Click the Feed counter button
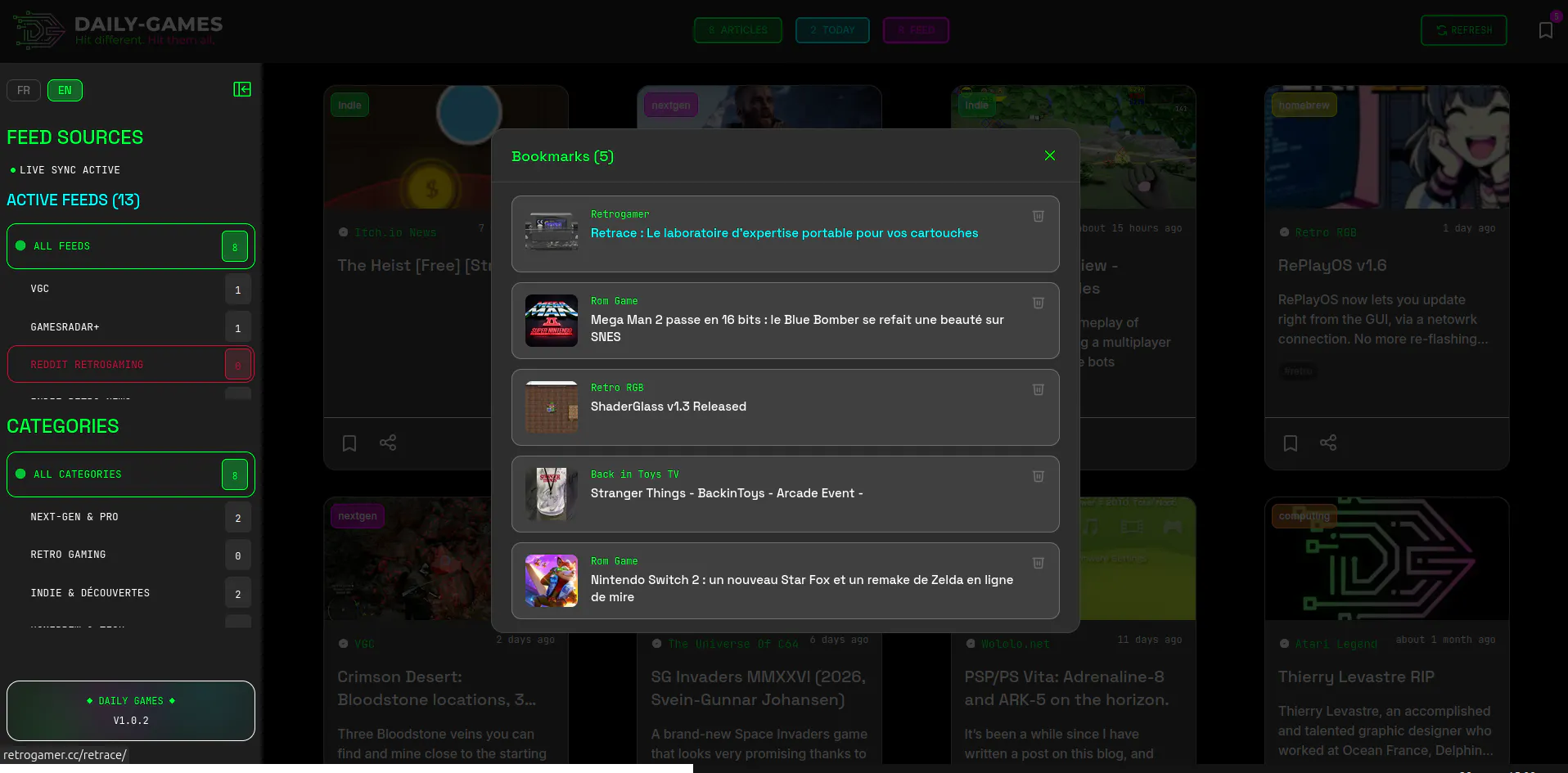This screenshot has height=773, width=1568. coord(916,30)
